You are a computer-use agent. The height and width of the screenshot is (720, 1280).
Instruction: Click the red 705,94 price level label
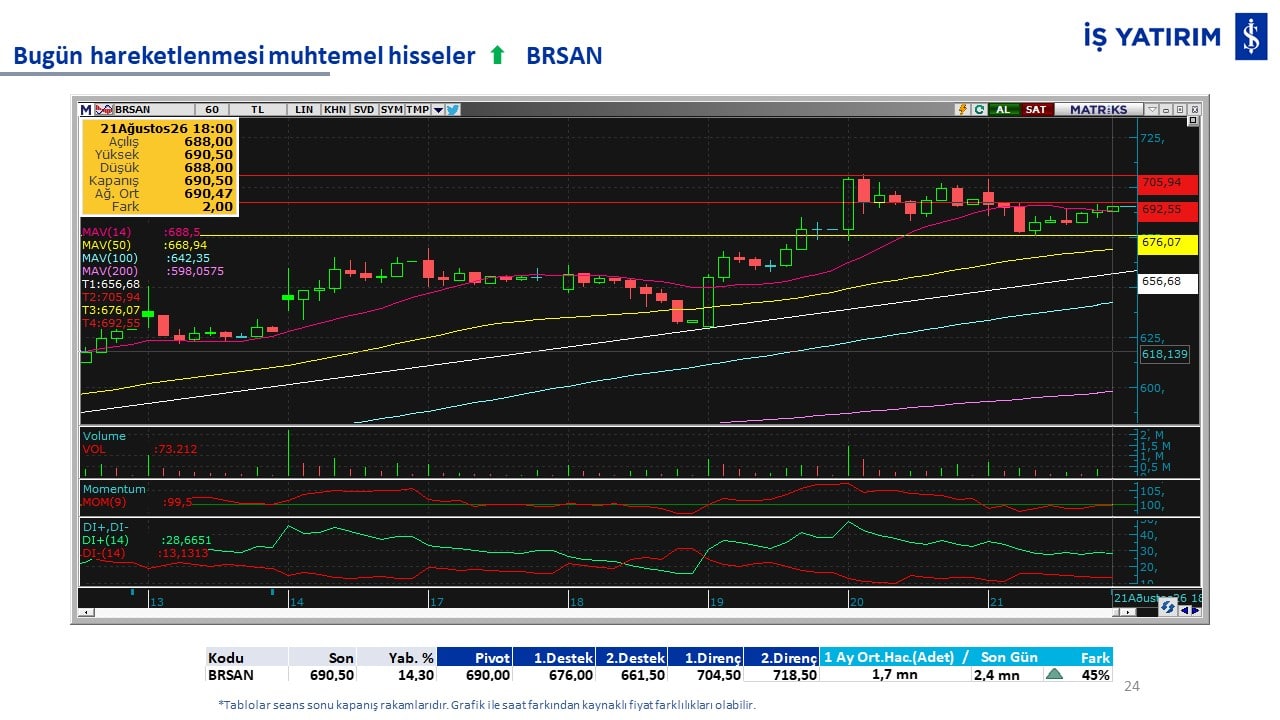pos(1169,183)
